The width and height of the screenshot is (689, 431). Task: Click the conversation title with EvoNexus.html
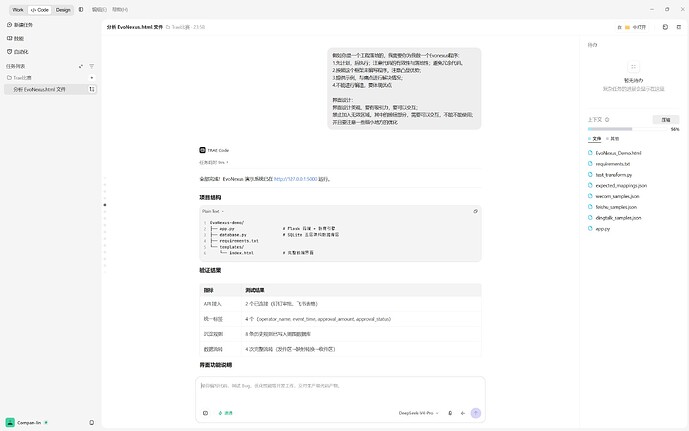point(134,27)
